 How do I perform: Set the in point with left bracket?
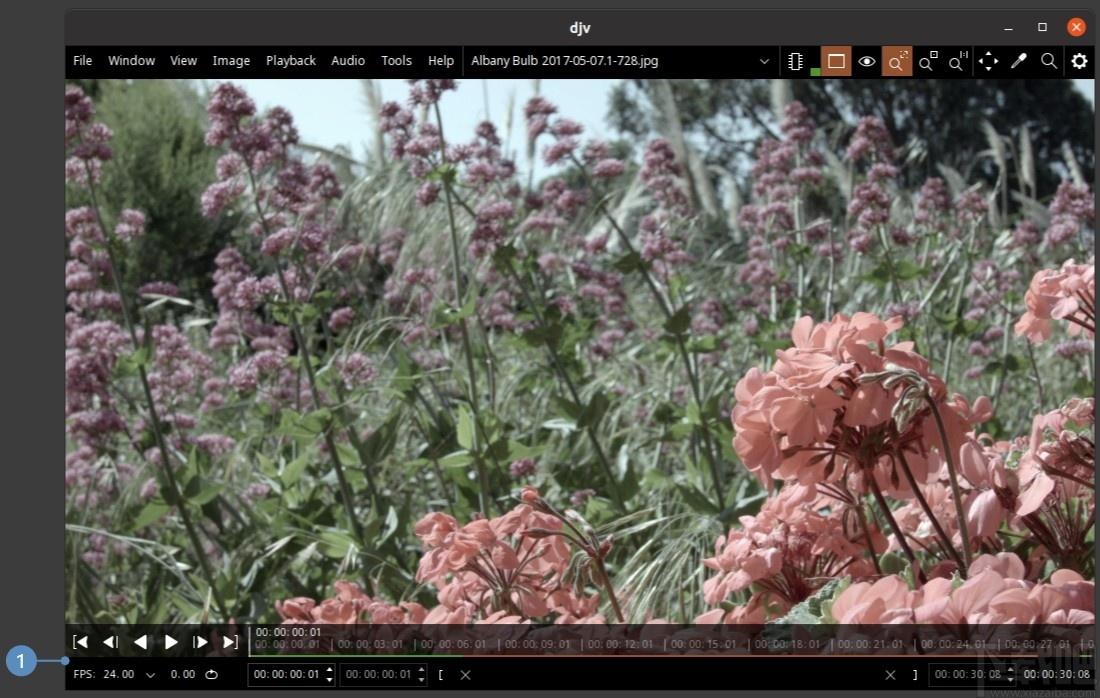pos(441,675)
